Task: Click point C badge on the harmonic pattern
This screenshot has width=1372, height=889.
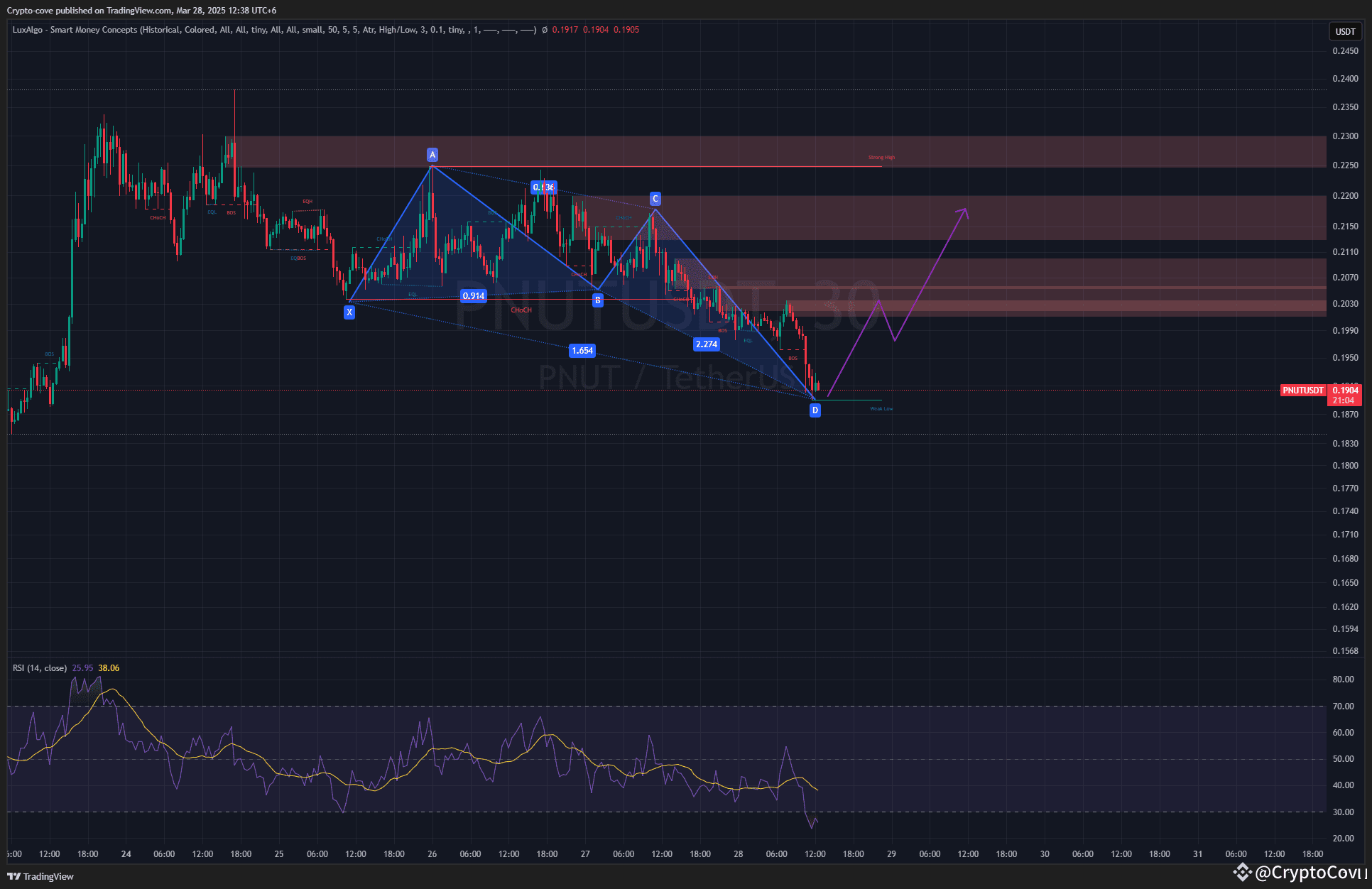Action: tap(655, 200)
